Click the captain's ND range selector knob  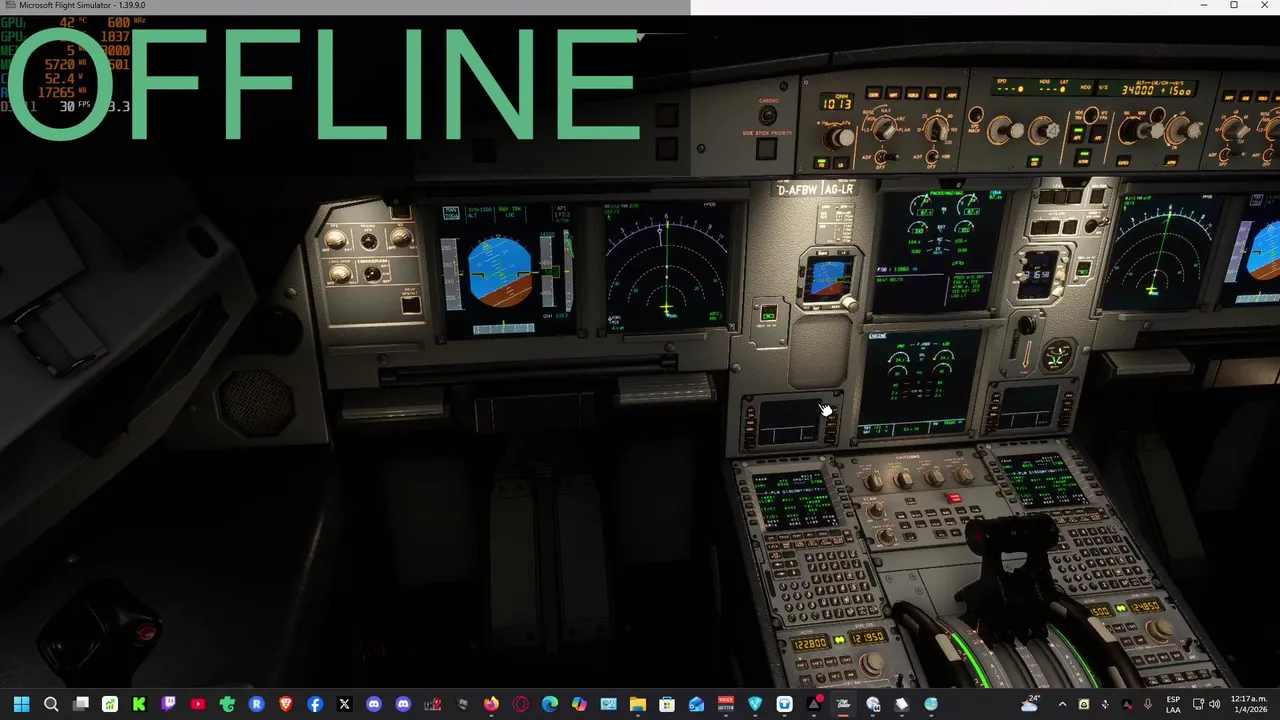pyautogui.click(x=938, y=129)
